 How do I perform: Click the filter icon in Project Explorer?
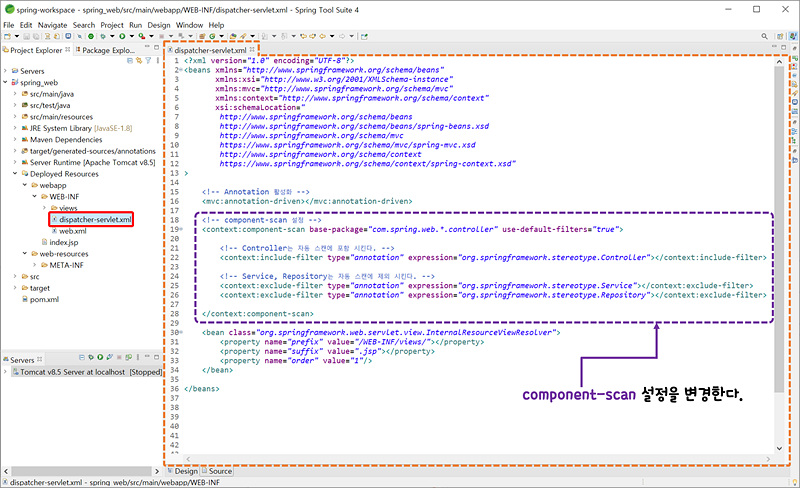tap(148, 60)
